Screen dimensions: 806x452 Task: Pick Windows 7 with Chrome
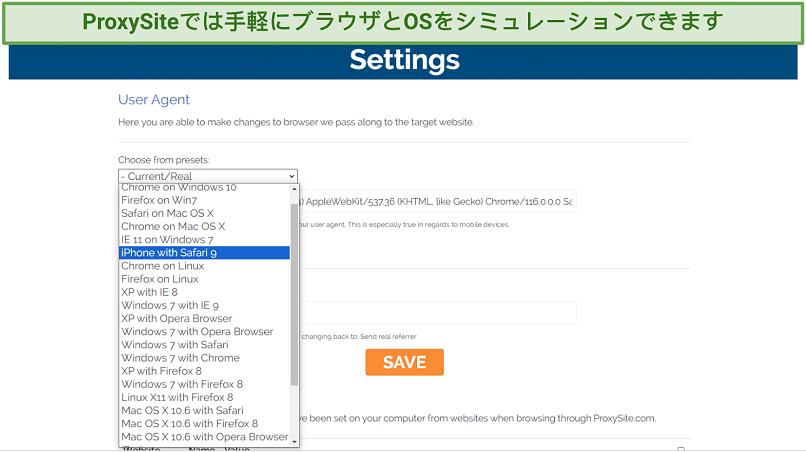click(205, 358)
